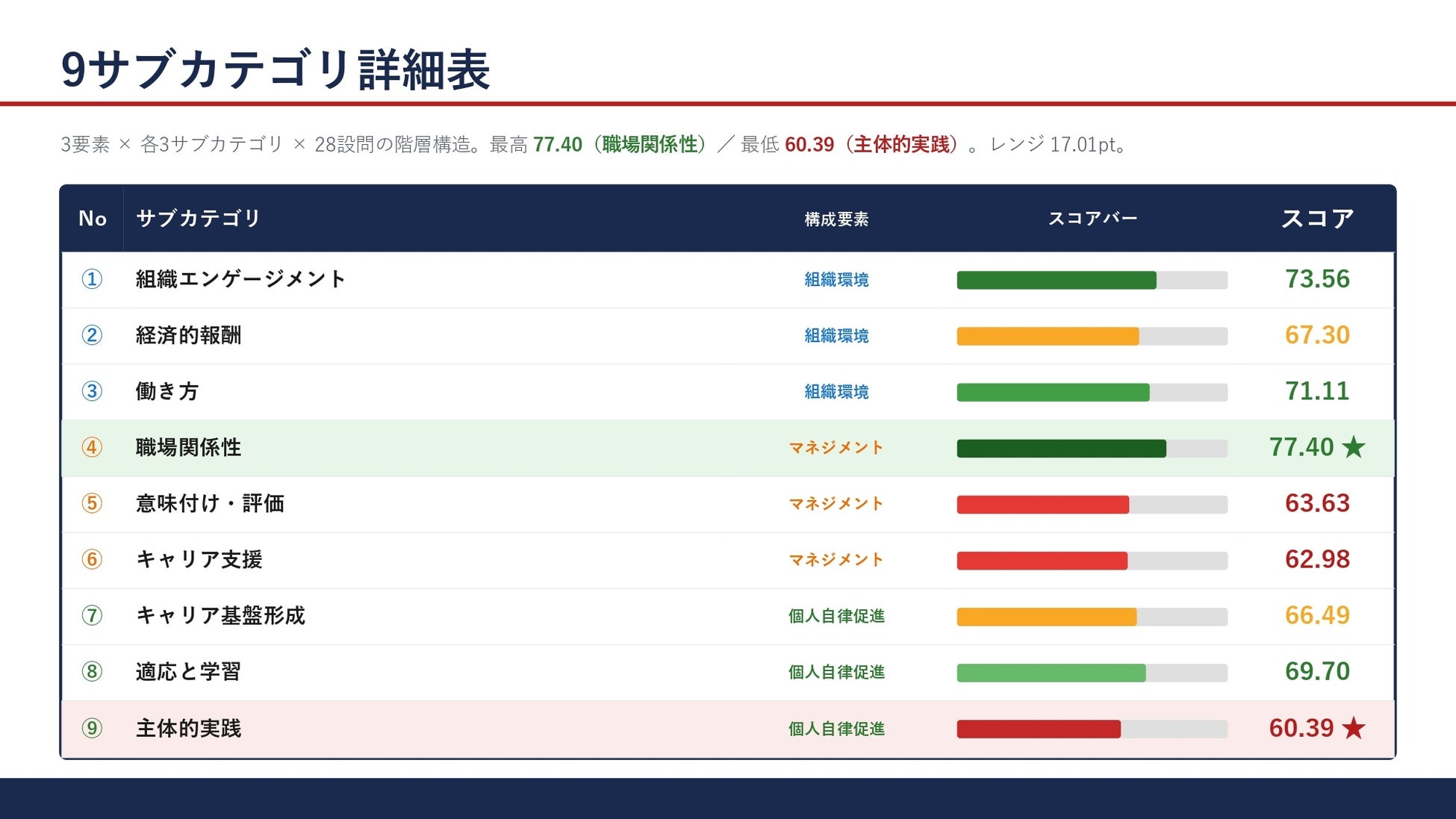Click the circled number ④ icon

click(x=92, y=447)
